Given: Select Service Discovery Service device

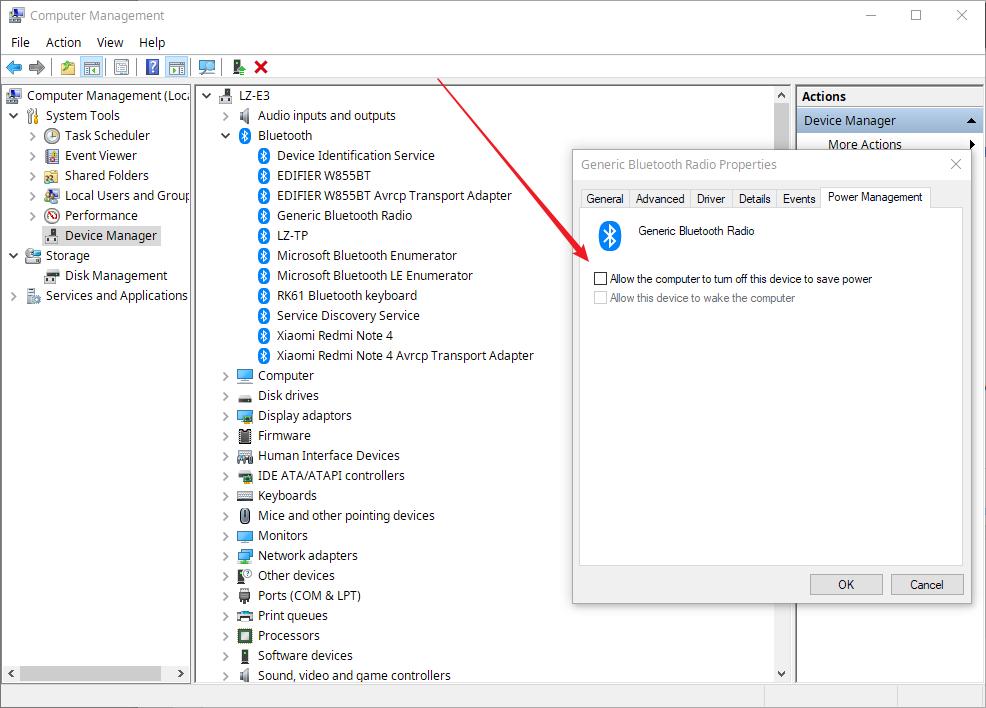Looking at the screenshot, I should (x=348, y=316).
